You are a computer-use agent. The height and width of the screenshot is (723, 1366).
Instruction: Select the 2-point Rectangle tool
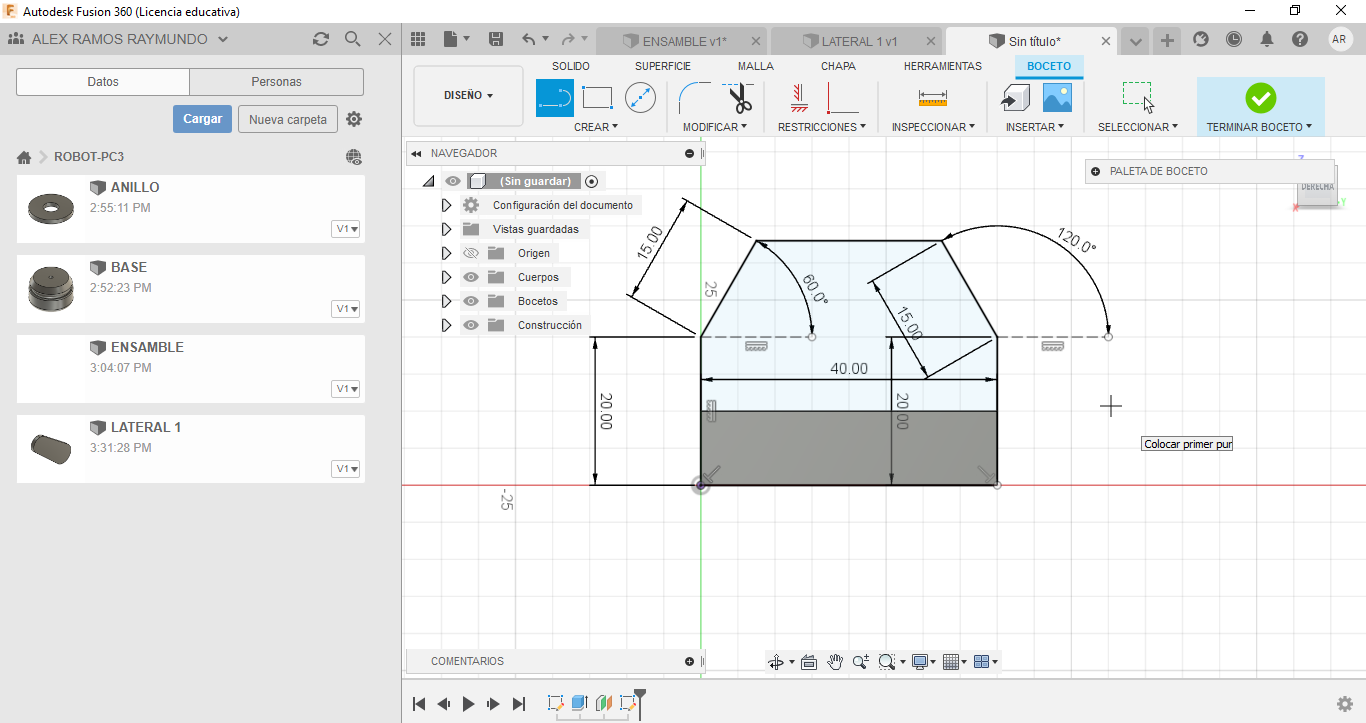click(x=597, y=98)
